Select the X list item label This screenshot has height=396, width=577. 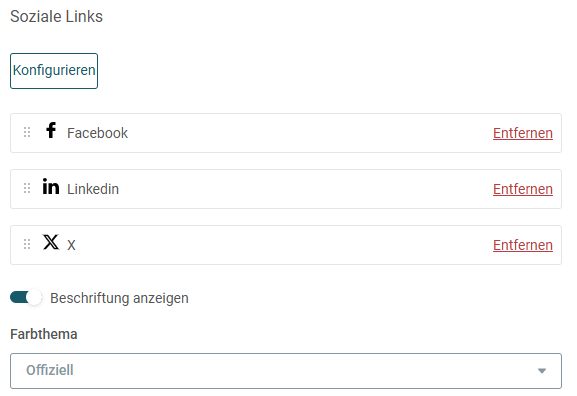(x=71, y=245)
